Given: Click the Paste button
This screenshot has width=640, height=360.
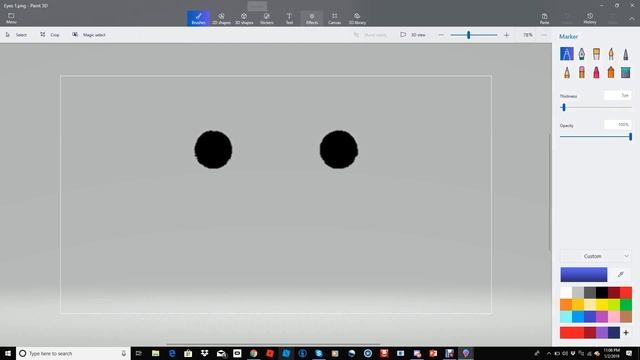Looking at the screenshot, I should (x=544, y=18).
